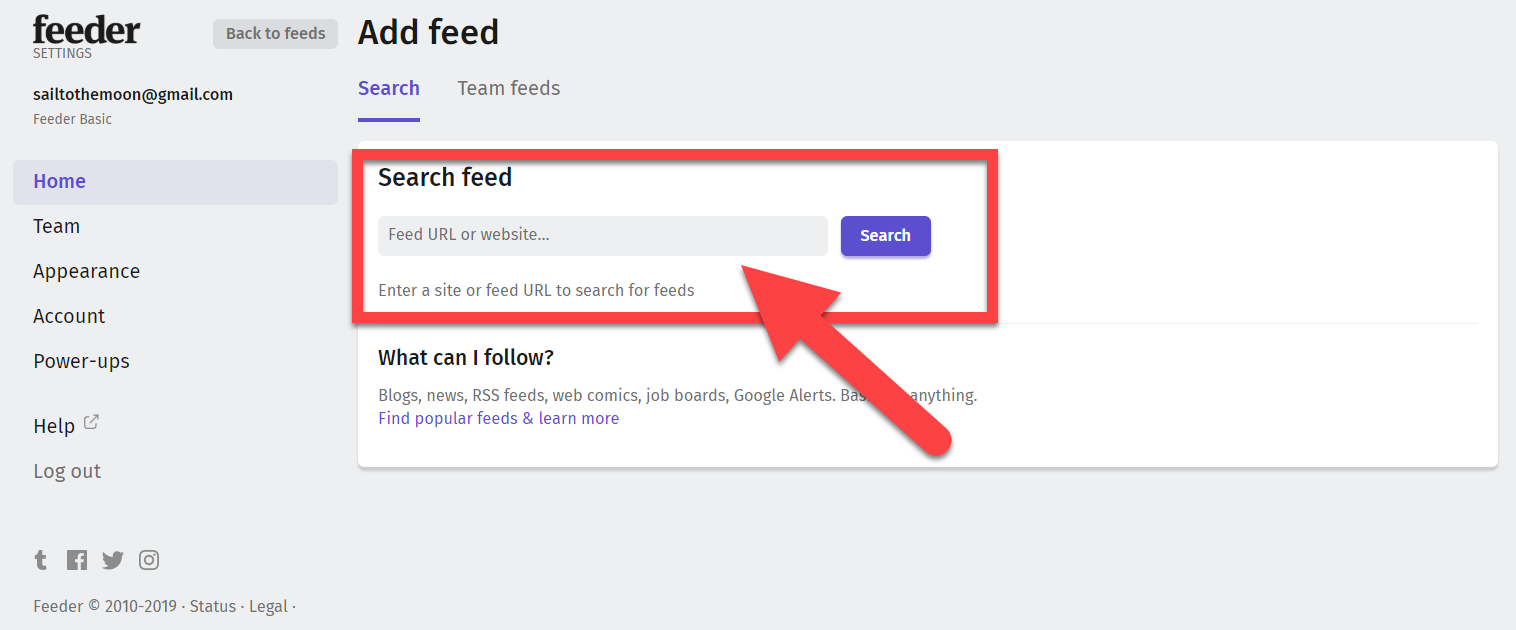Click the Facebook icon in footer

point(76,560)
